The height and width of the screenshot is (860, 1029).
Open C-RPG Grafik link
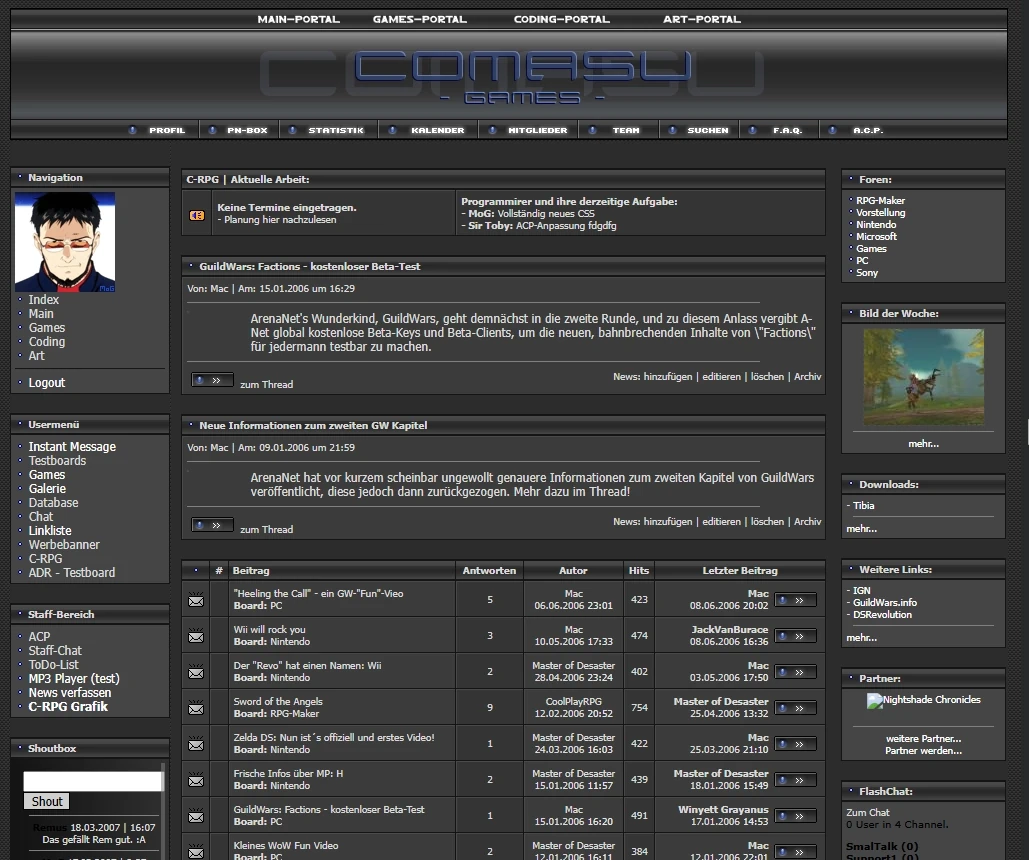point(68,707)
